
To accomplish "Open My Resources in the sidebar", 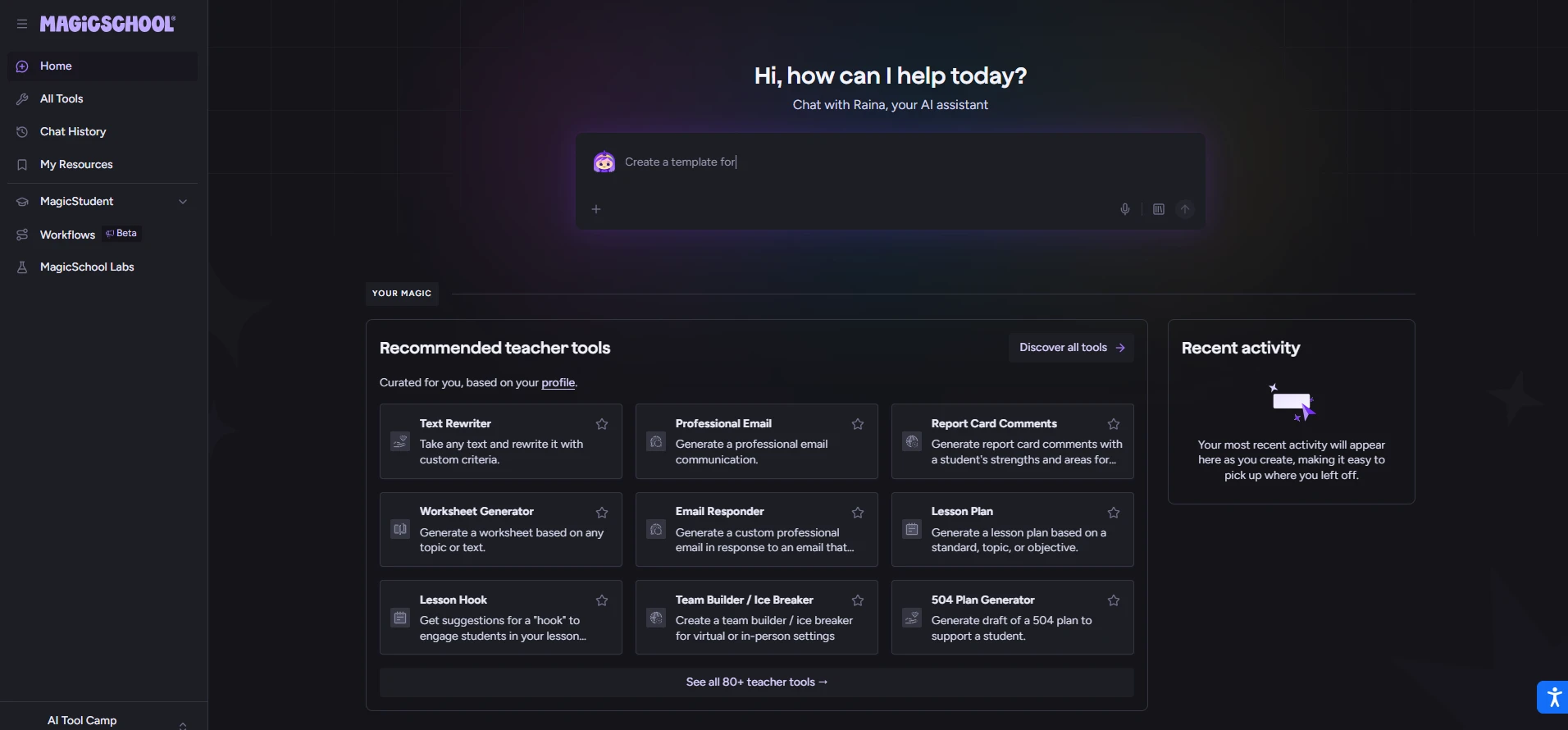I will click(x=103, y=164).
